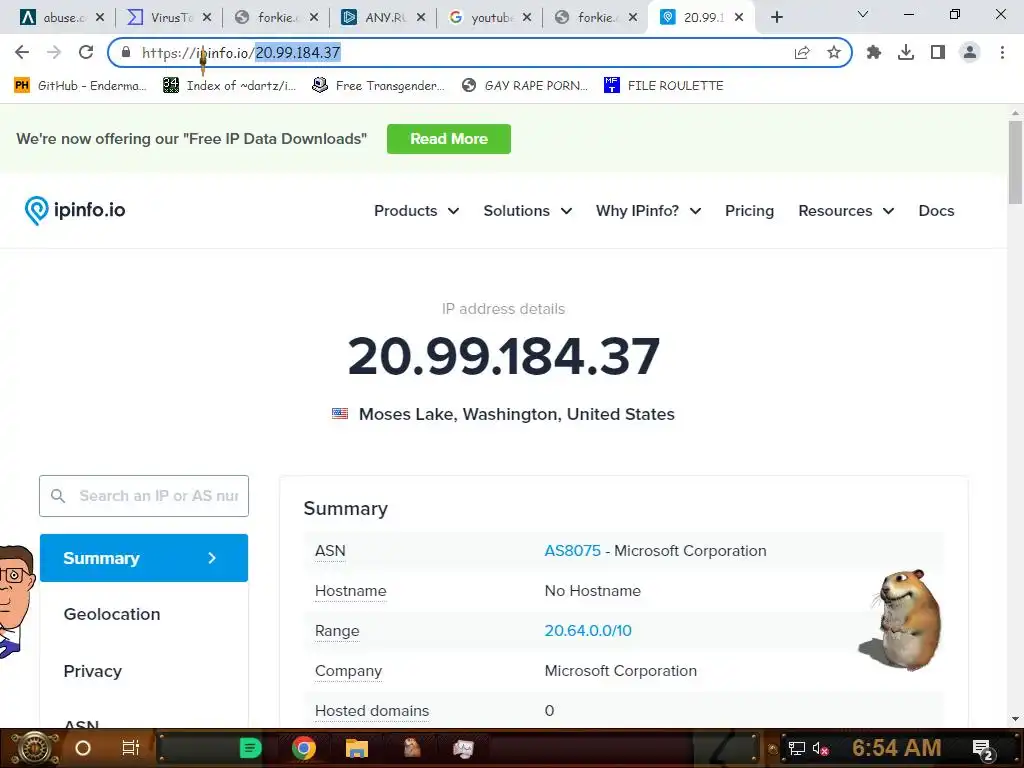Image resolution: width=1024 pixels, height=768 pixels.
Task: Open the downloads icon in toolbar
Action: pyautogui.click(x=906, y=52)
